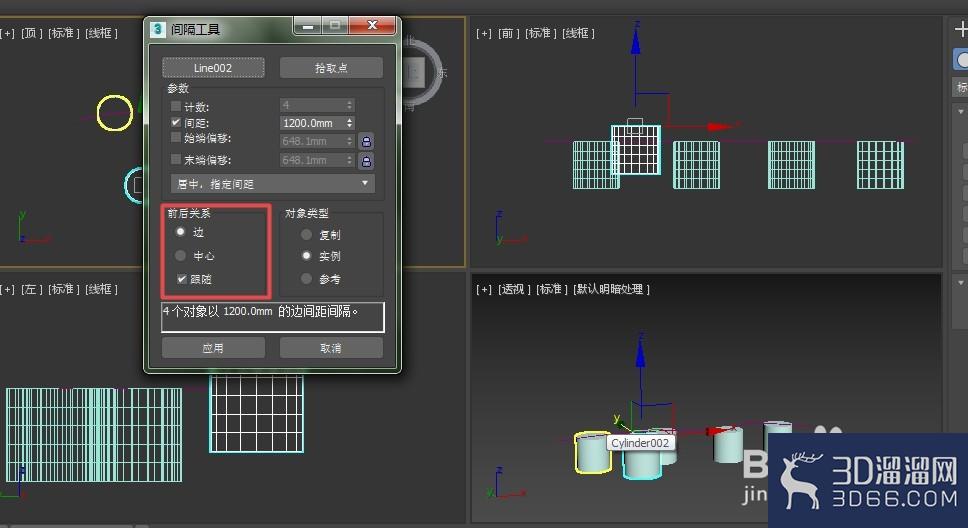Screen dimensions: 968x528
Task: Click the red X axis arrow in front viewport
Action: 721,127
